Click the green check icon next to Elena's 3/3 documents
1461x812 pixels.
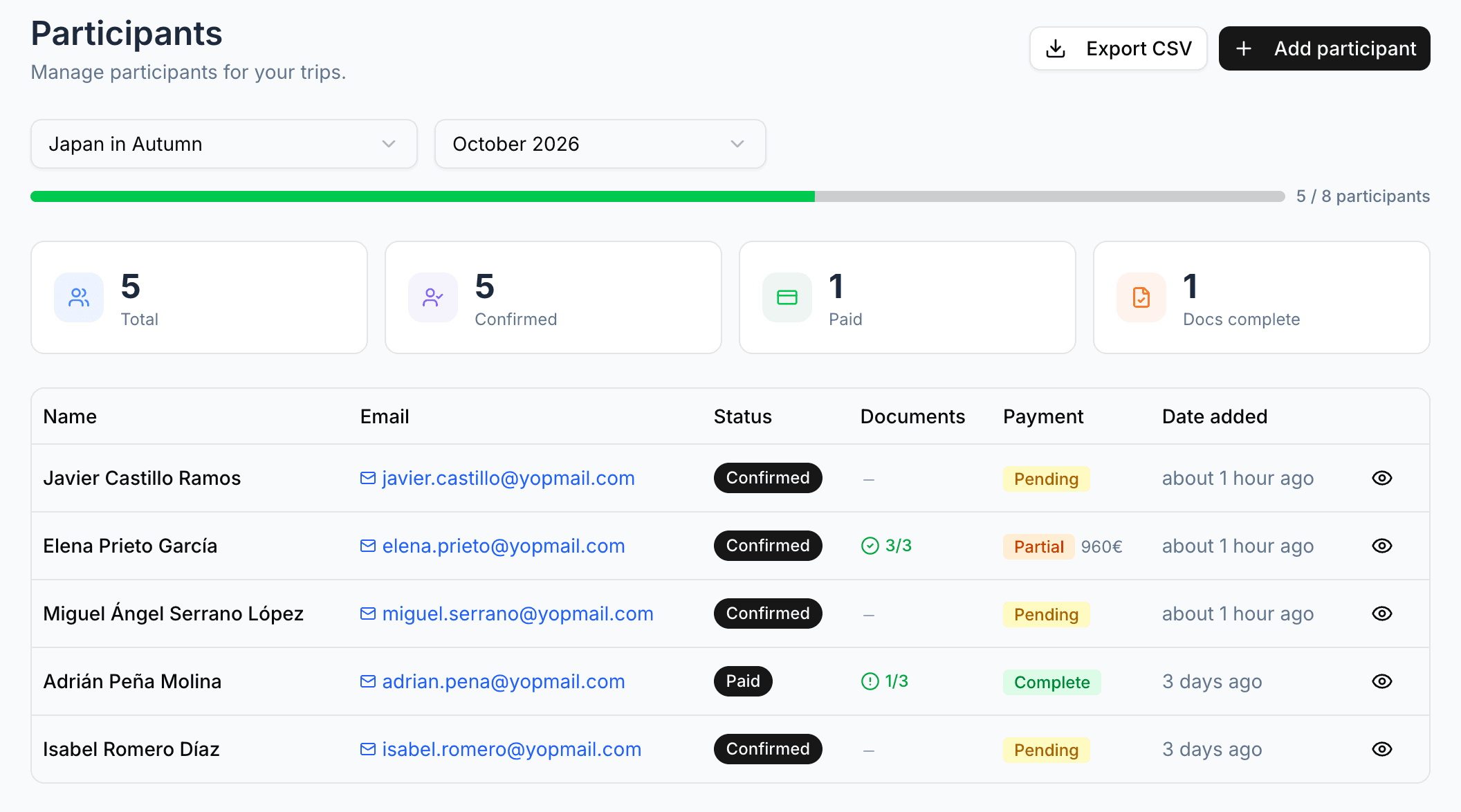[x=870, y=546]
